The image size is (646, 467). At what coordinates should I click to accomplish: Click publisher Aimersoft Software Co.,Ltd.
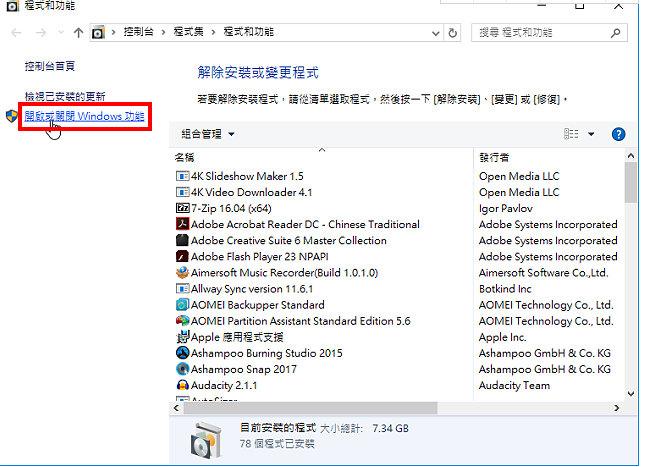(x=544, y=273)
